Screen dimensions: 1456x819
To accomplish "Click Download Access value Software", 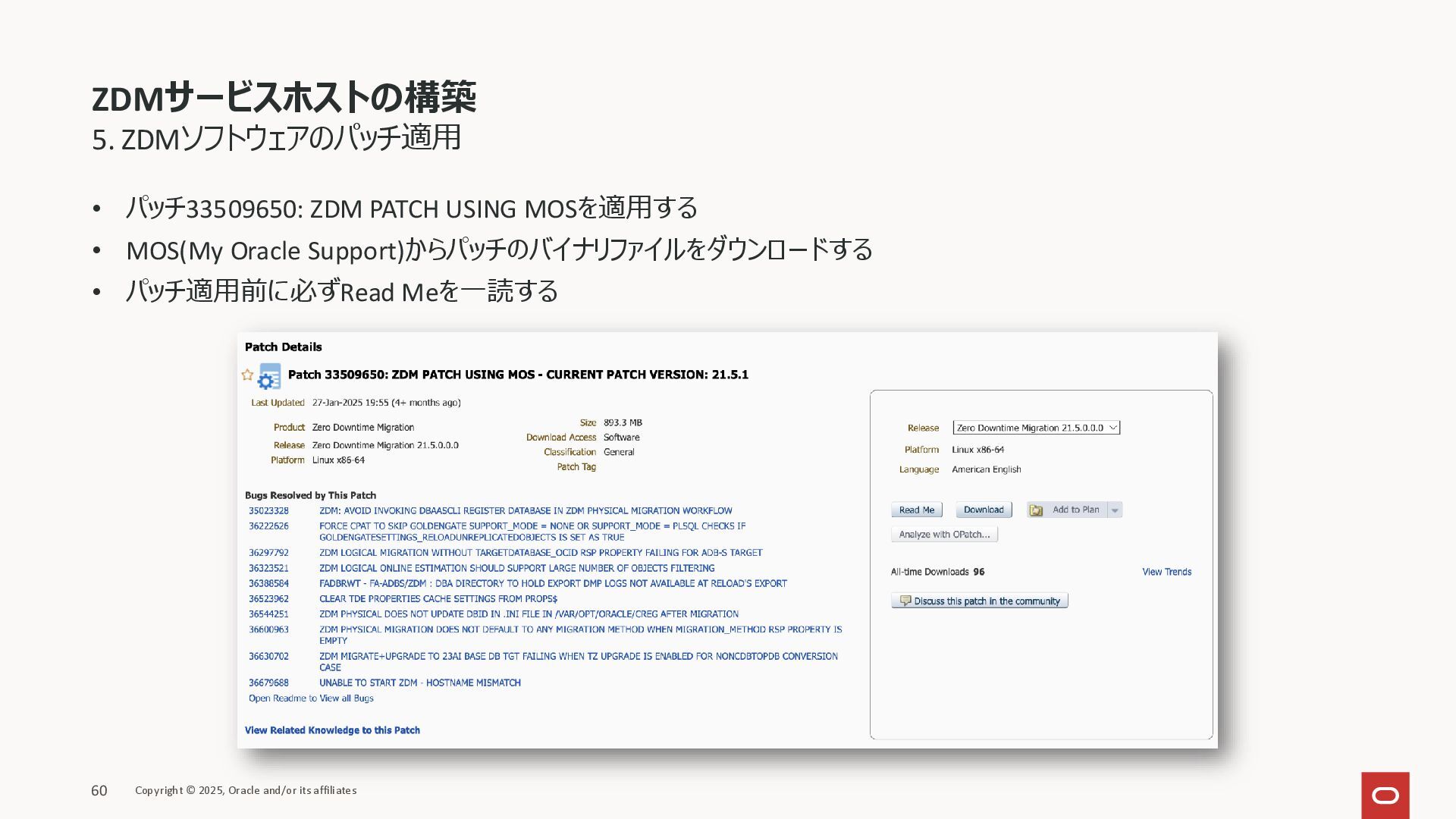I will point(621,438).
